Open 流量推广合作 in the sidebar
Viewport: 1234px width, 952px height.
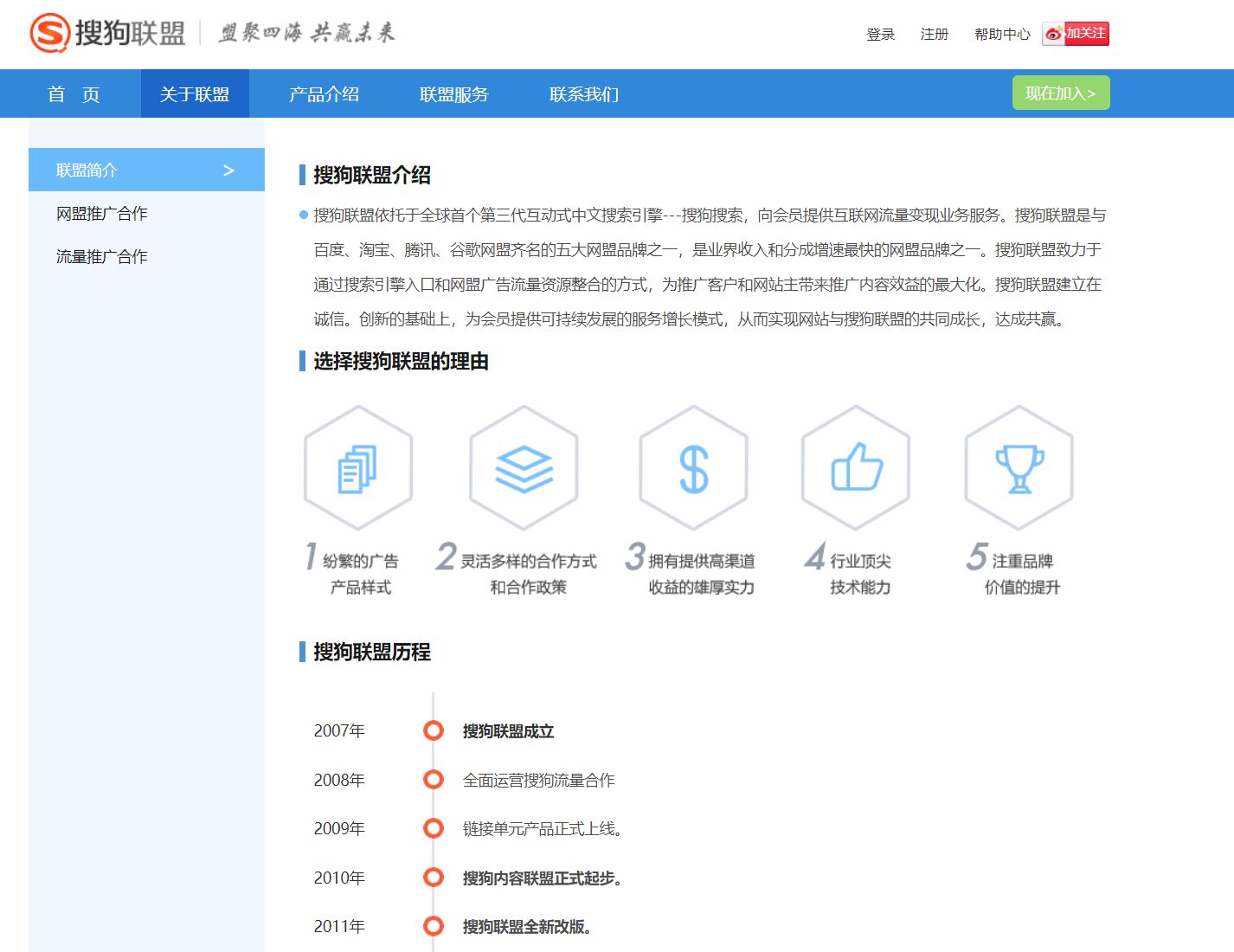tap(102, 257)
